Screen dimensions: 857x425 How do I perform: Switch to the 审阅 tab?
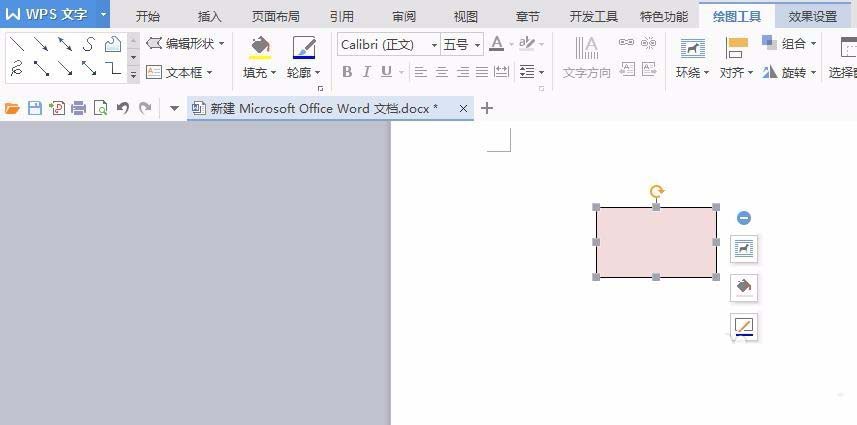[x=404, y=16]
